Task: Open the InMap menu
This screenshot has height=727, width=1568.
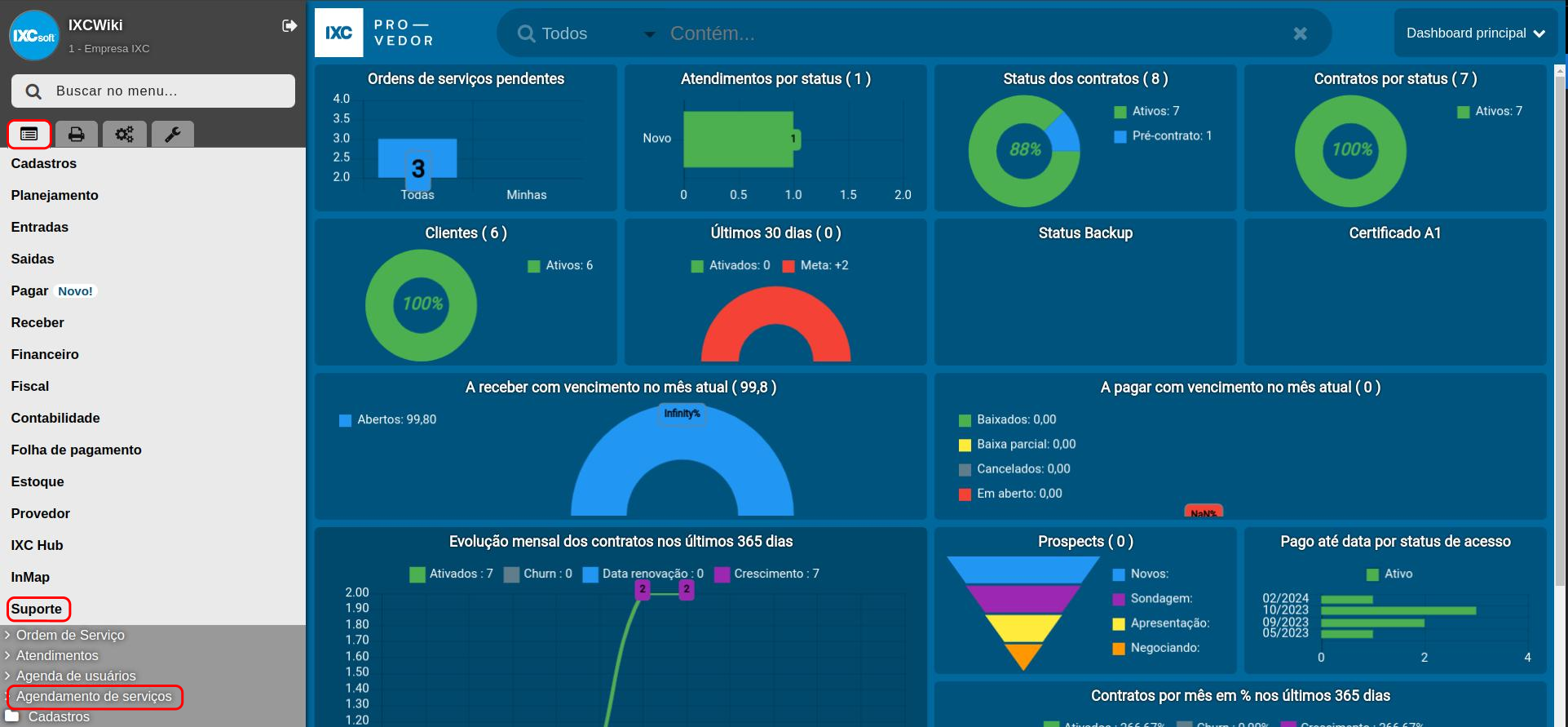Action: coord(30,577)
